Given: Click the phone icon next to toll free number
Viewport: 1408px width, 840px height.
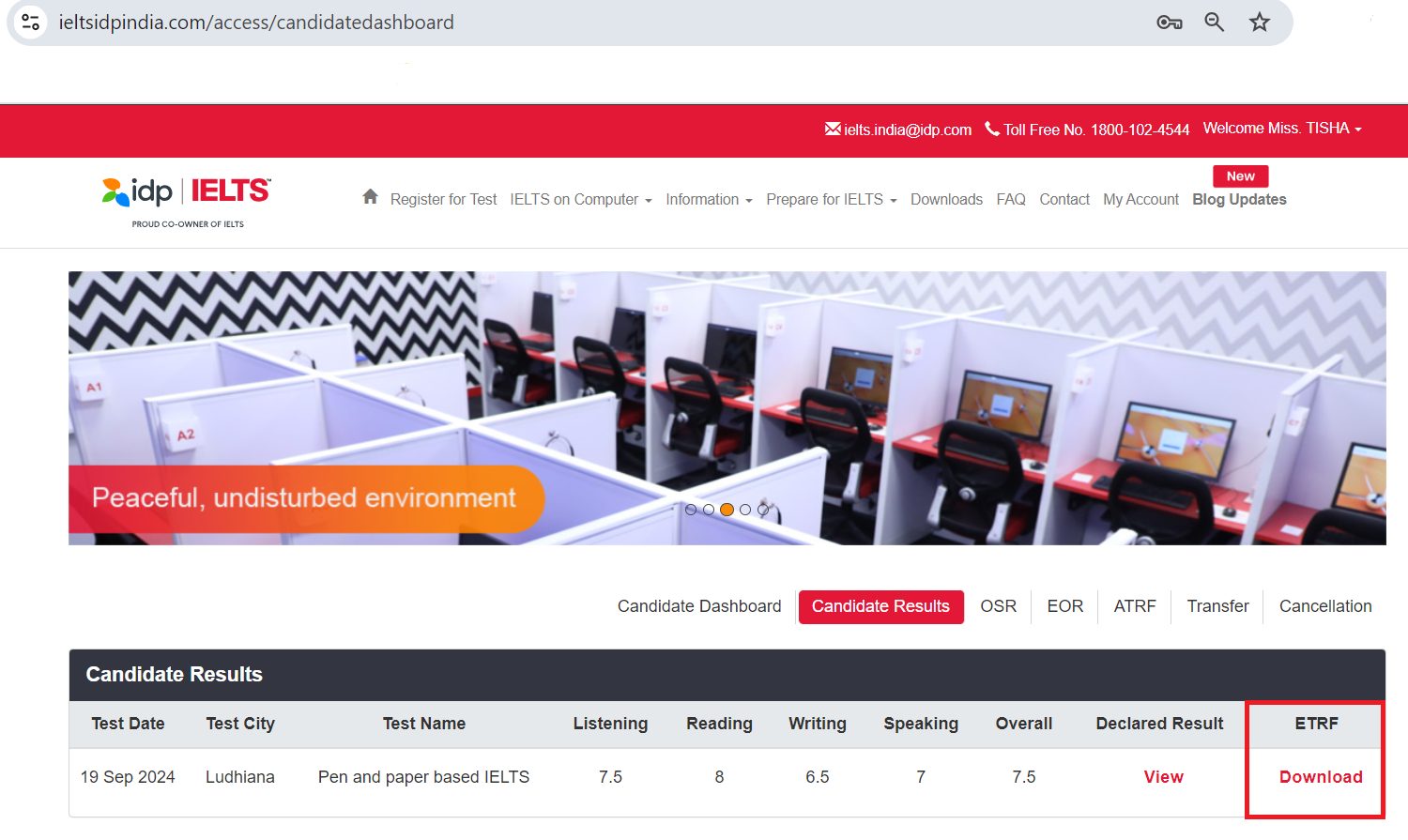Looking at the screenshot, I should click(992, 130).
